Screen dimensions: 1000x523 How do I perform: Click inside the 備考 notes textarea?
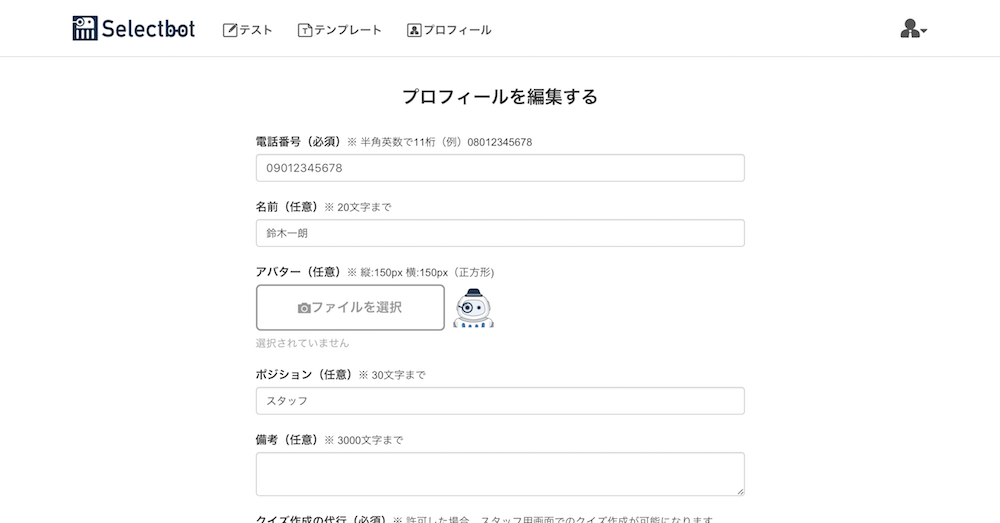500,474
